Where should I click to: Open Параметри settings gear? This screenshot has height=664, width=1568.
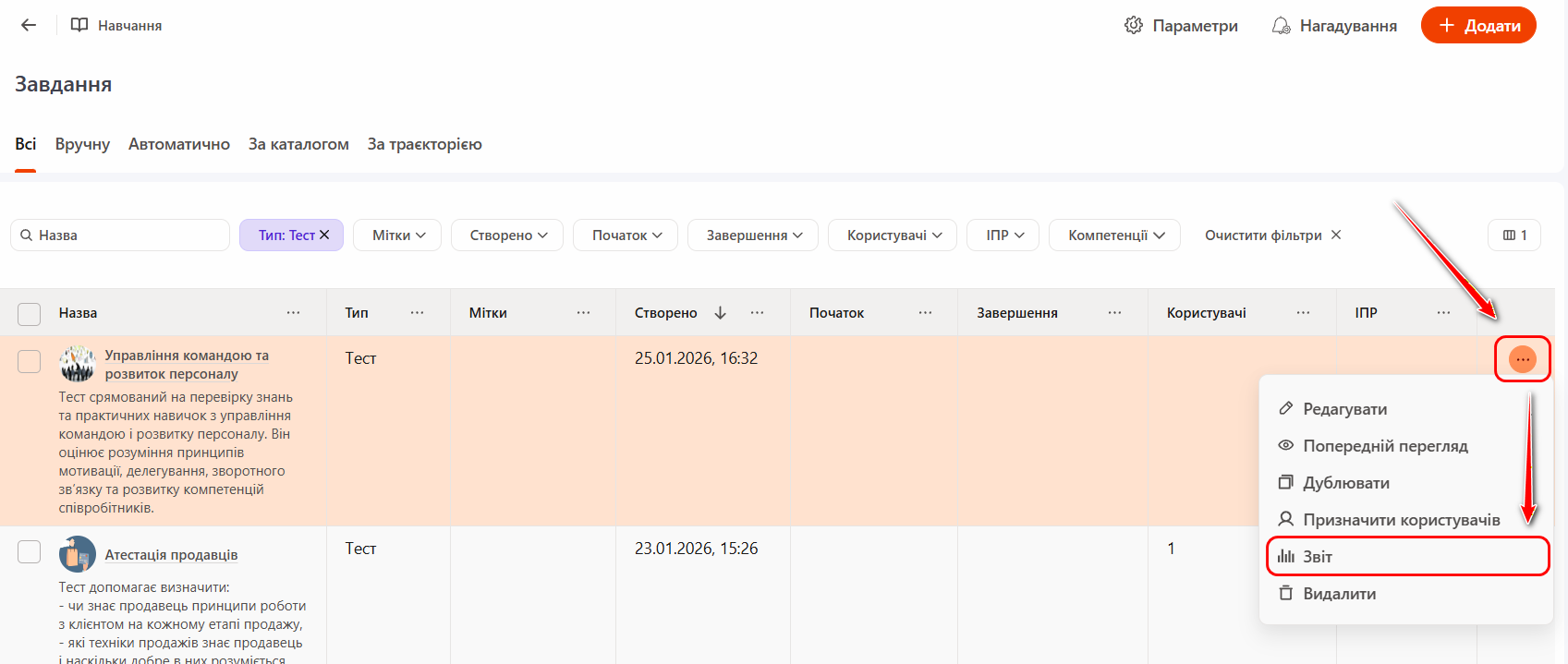[1134, 26]
